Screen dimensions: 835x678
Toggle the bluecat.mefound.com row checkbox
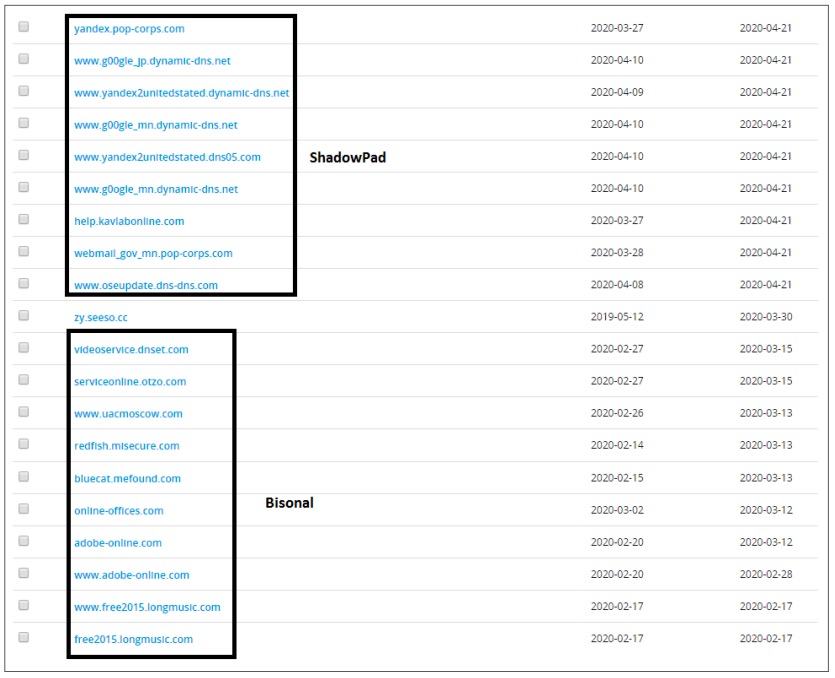[23, 477]
